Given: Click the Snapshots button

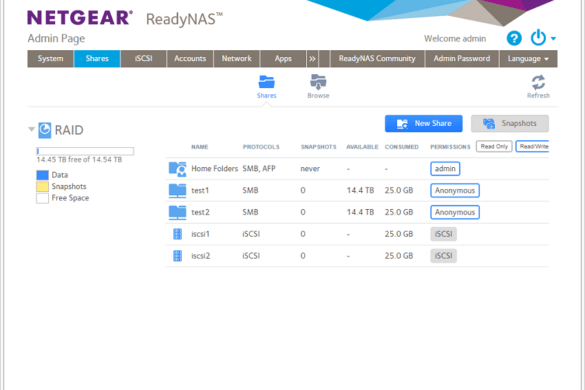Looking at the screenshot, I should pos(510,124).
